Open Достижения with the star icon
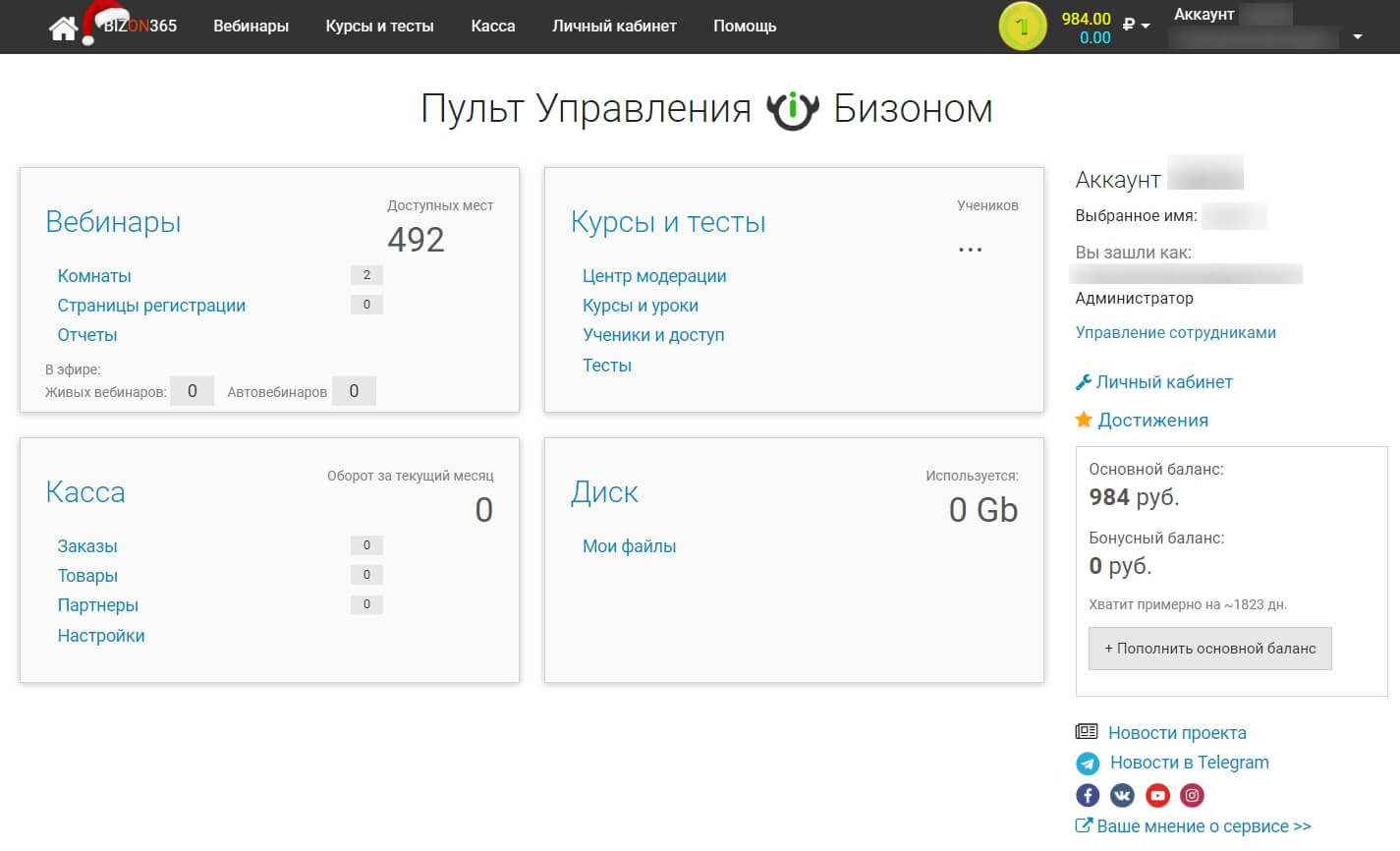Screen dimensions: 1400x851 (1152, 421)
